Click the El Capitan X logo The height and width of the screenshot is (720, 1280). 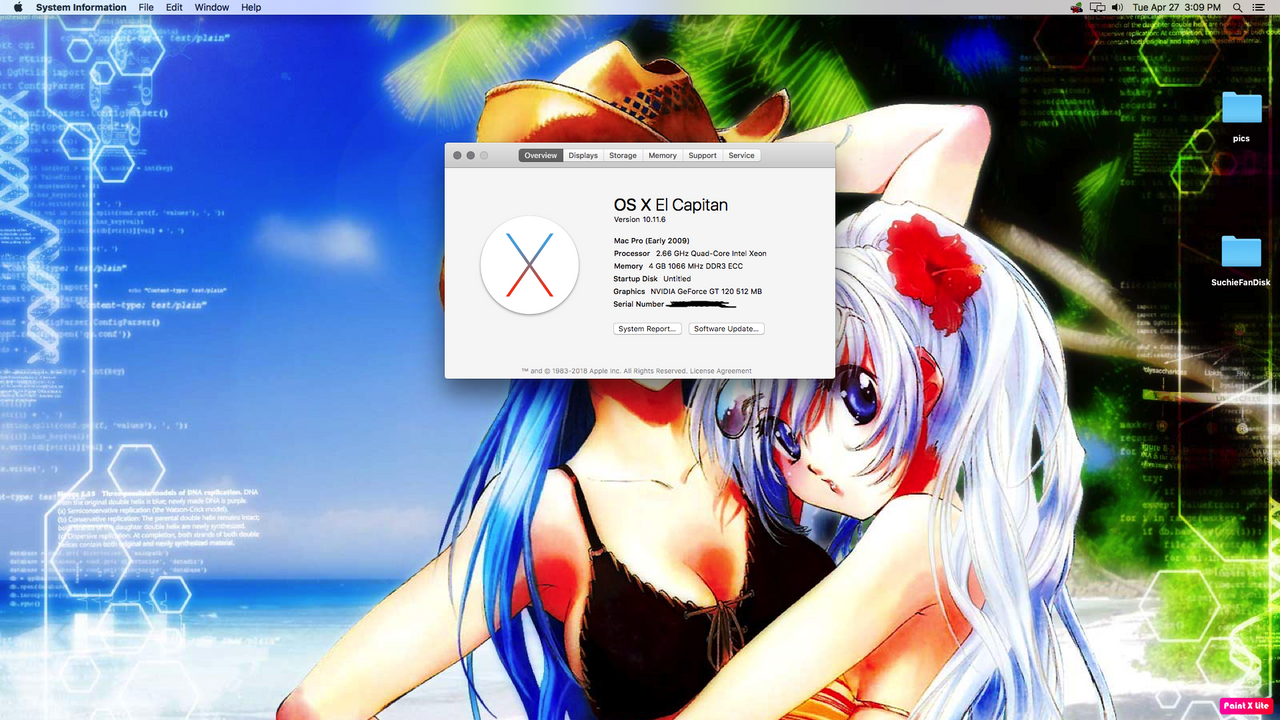pos(530,265)
